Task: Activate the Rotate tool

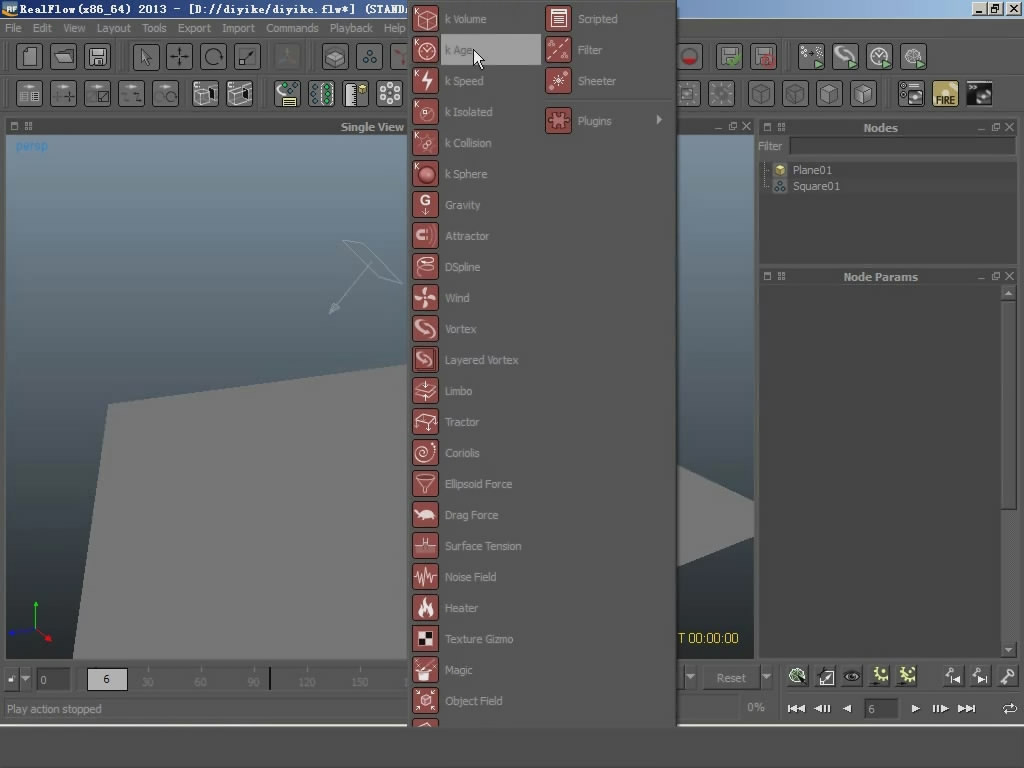Action: point(214,57)
